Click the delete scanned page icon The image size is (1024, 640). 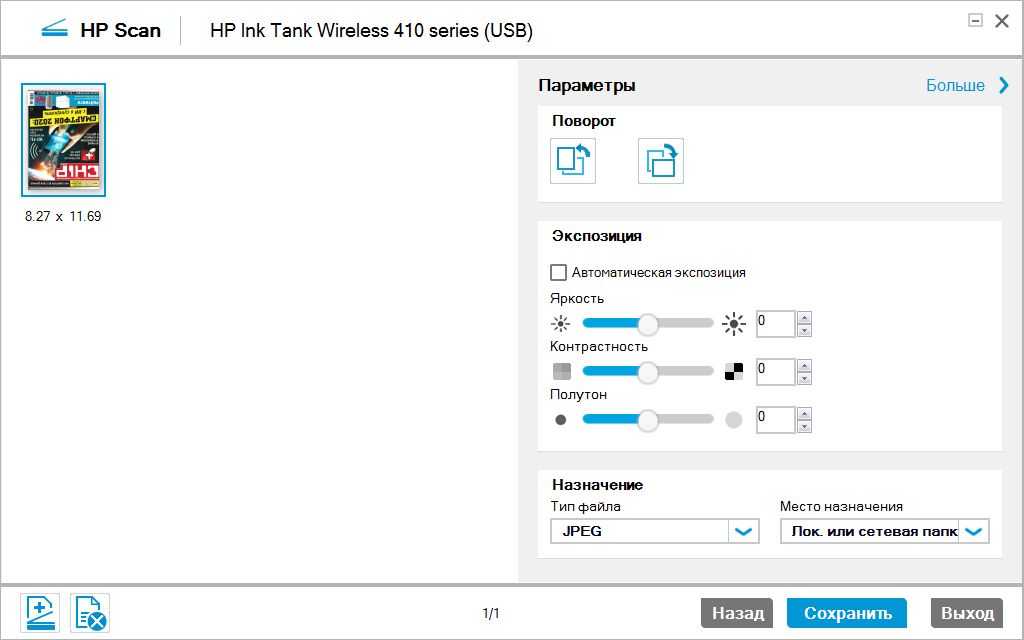point(90,613)
